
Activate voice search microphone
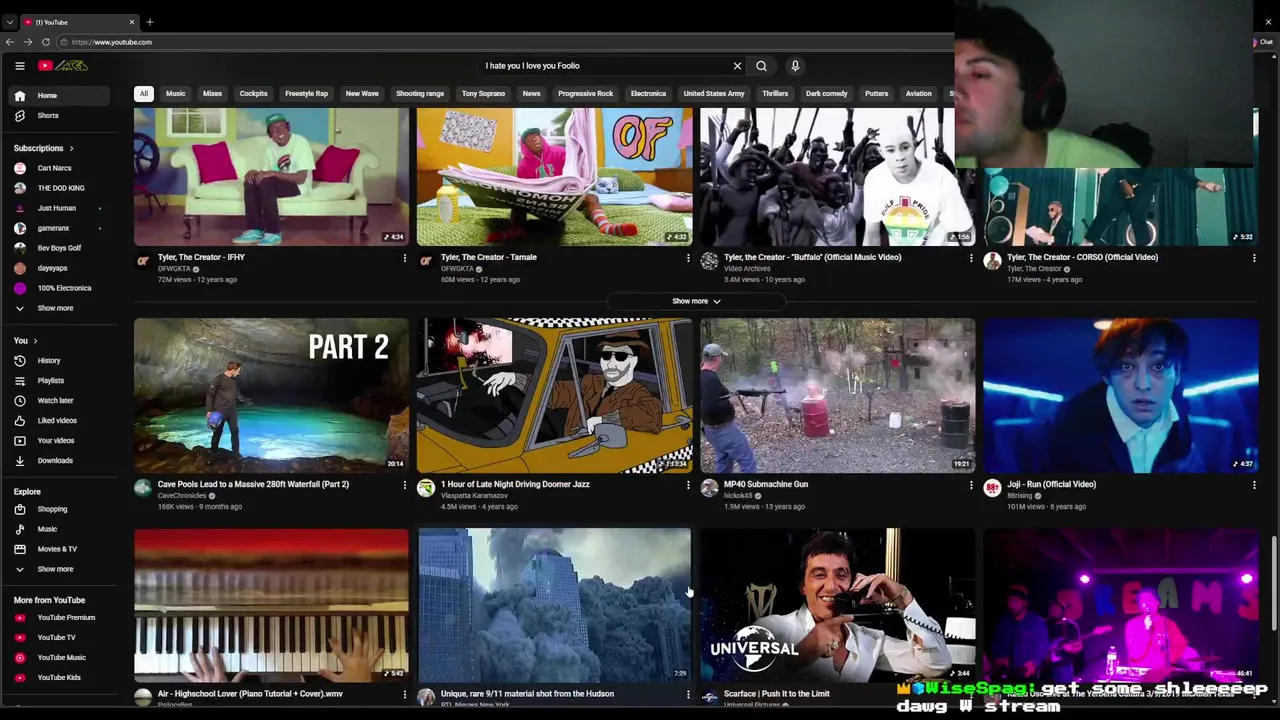click(795, 66)
